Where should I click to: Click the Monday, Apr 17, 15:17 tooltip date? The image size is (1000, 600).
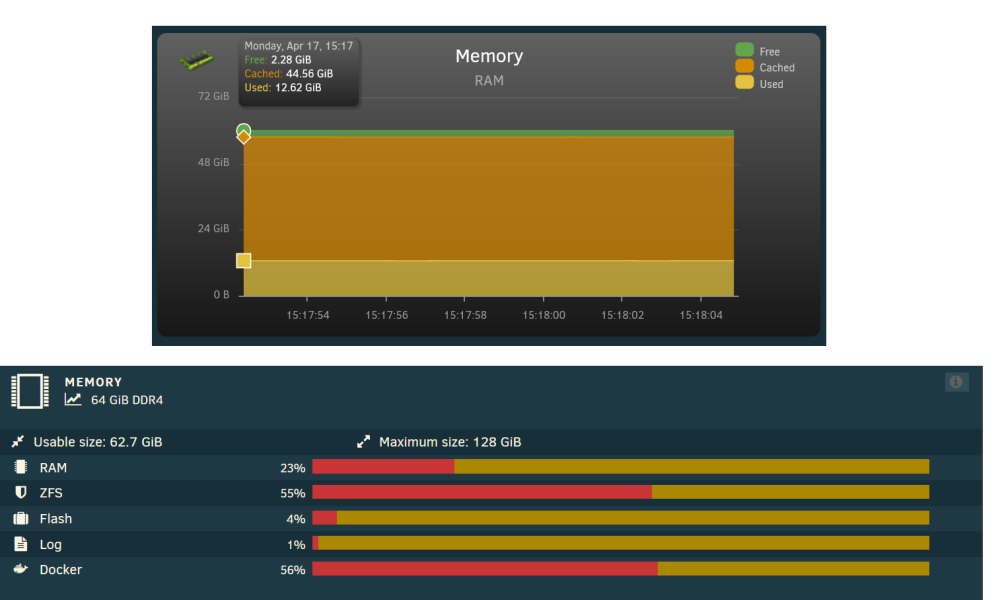[x=298, y=46]
